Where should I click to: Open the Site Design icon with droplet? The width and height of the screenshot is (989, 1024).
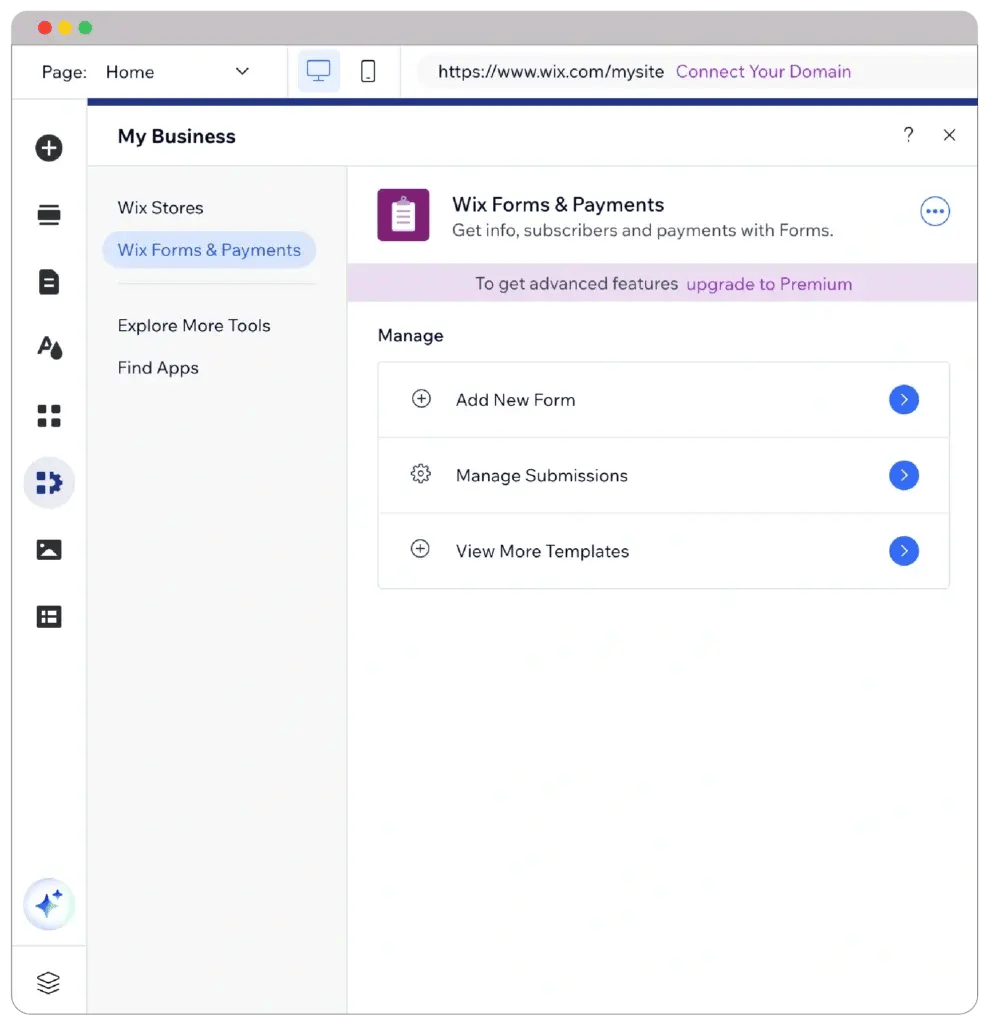(49, 348)
